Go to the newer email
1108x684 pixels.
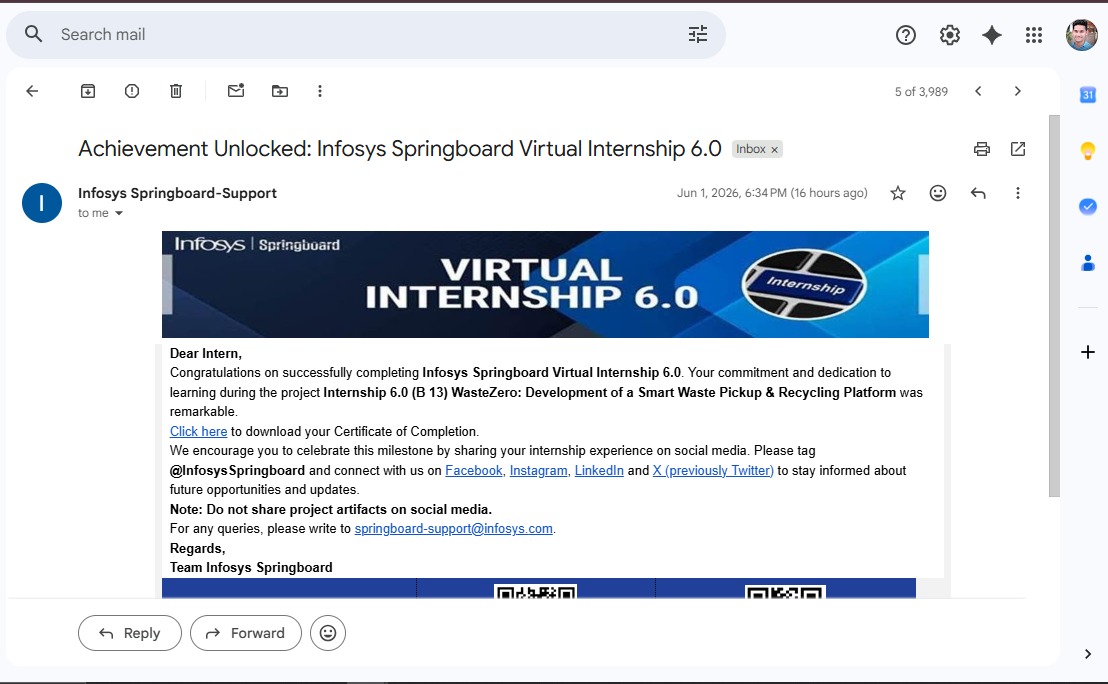pos(978,91)
